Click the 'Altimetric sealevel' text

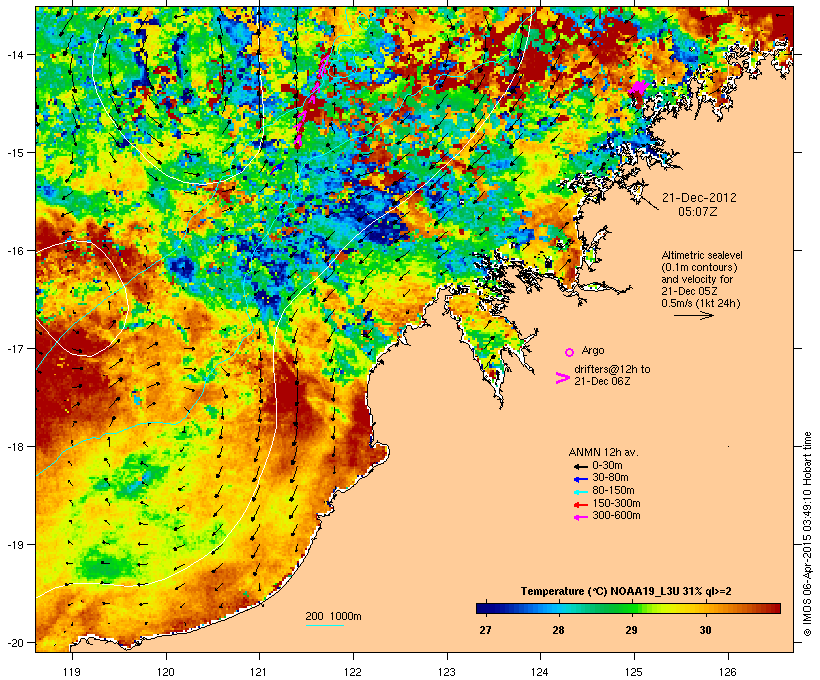(702, 255)
